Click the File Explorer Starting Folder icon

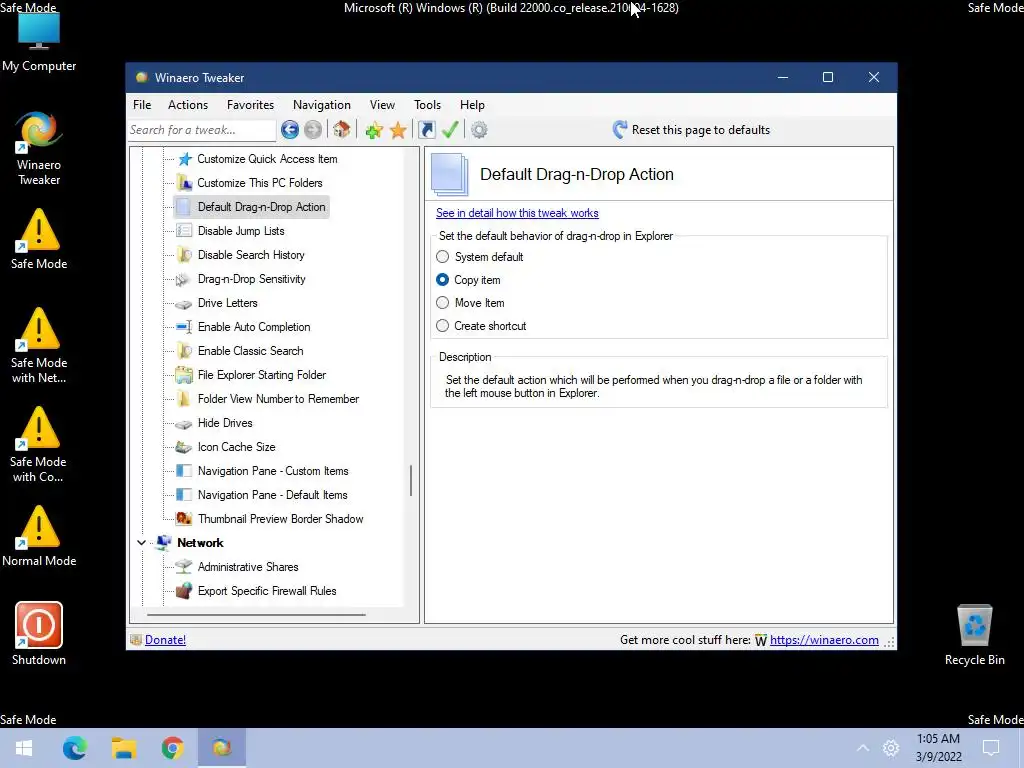tap(184, 375)
